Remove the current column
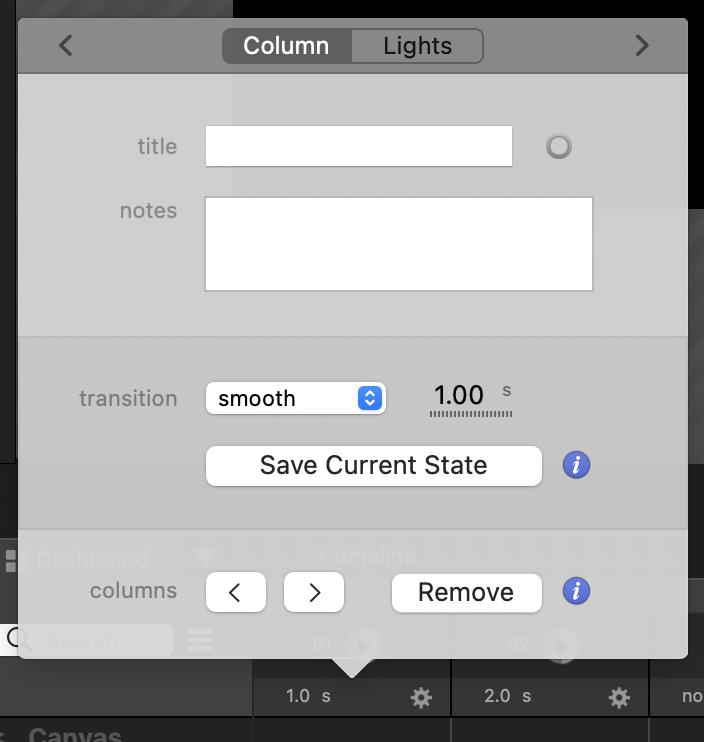 [466, 592]
